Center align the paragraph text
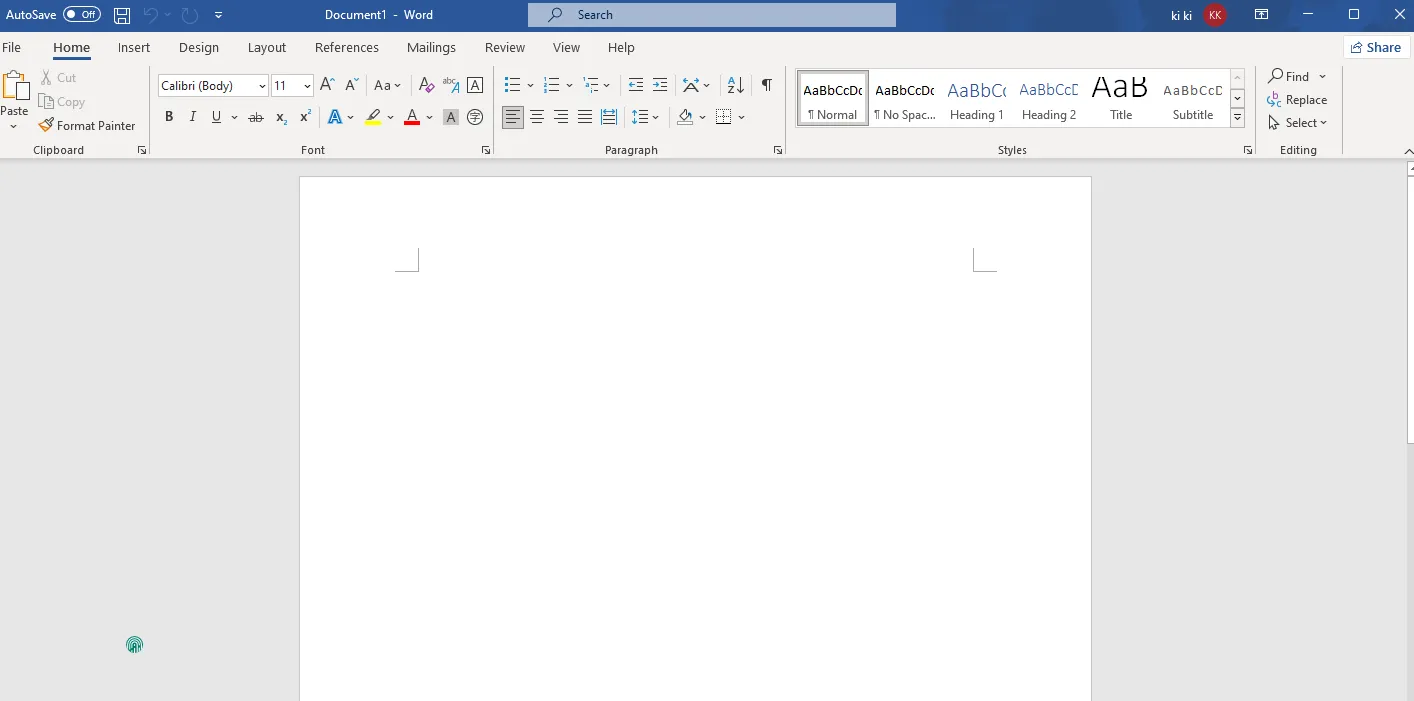1414x701 pixels. (537, 117)
